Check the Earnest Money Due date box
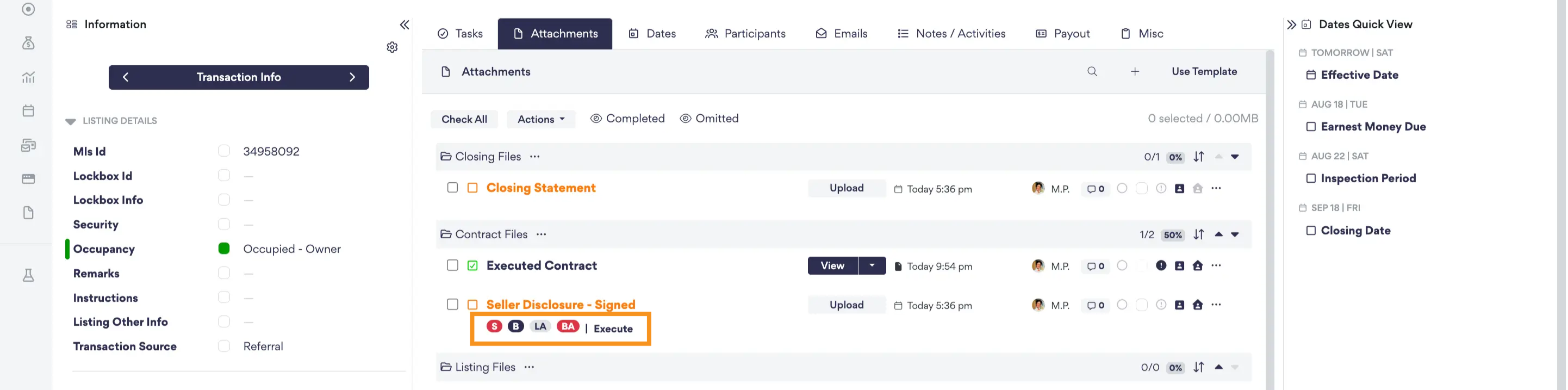This screenshot has height=390, width=1568. [1310, 127]
